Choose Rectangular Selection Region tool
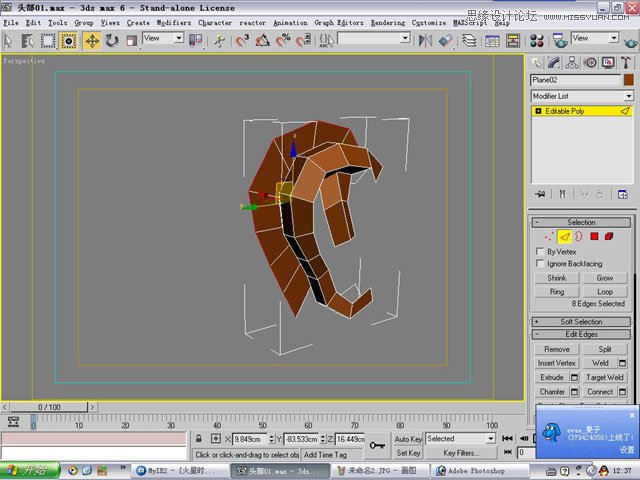Screen dimensions: 640x480 pyautogui.click(x=48, y=41)
